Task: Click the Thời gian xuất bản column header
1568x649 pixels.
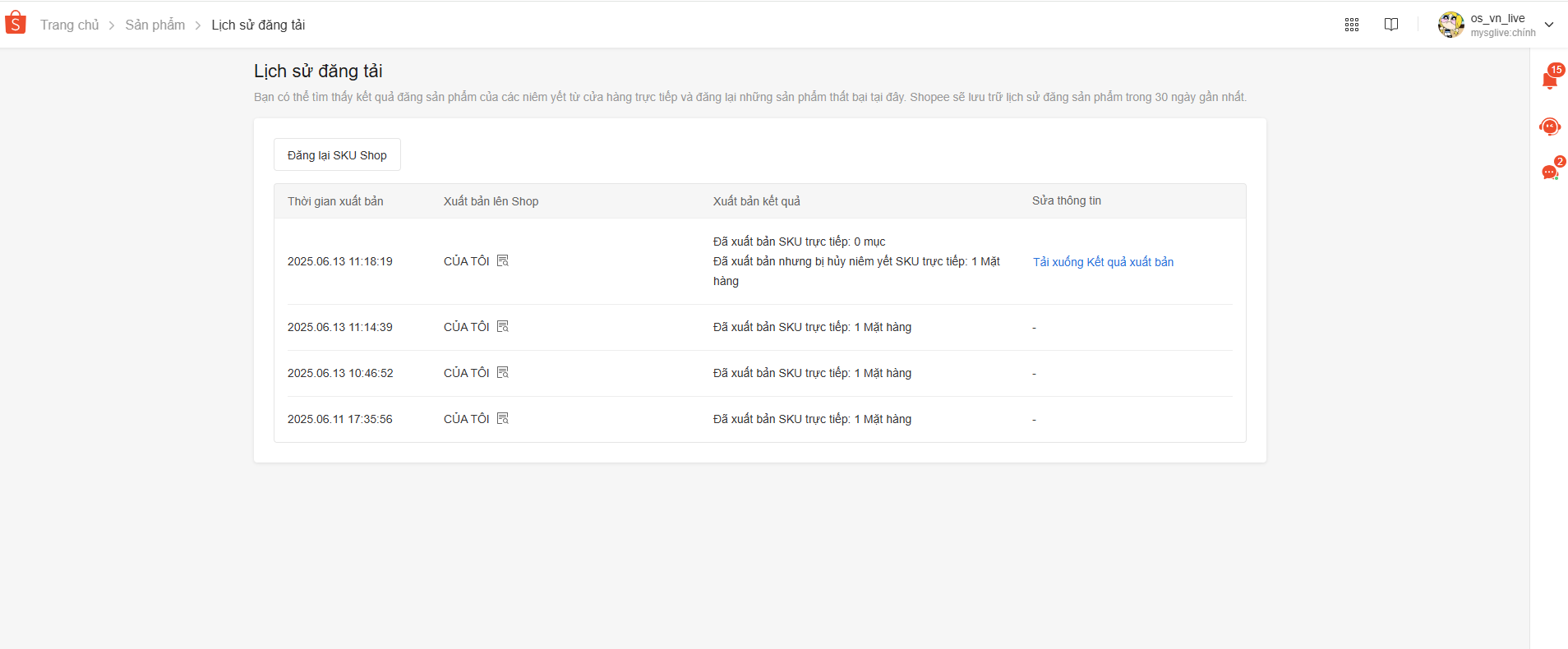Action: coord(335,201)
